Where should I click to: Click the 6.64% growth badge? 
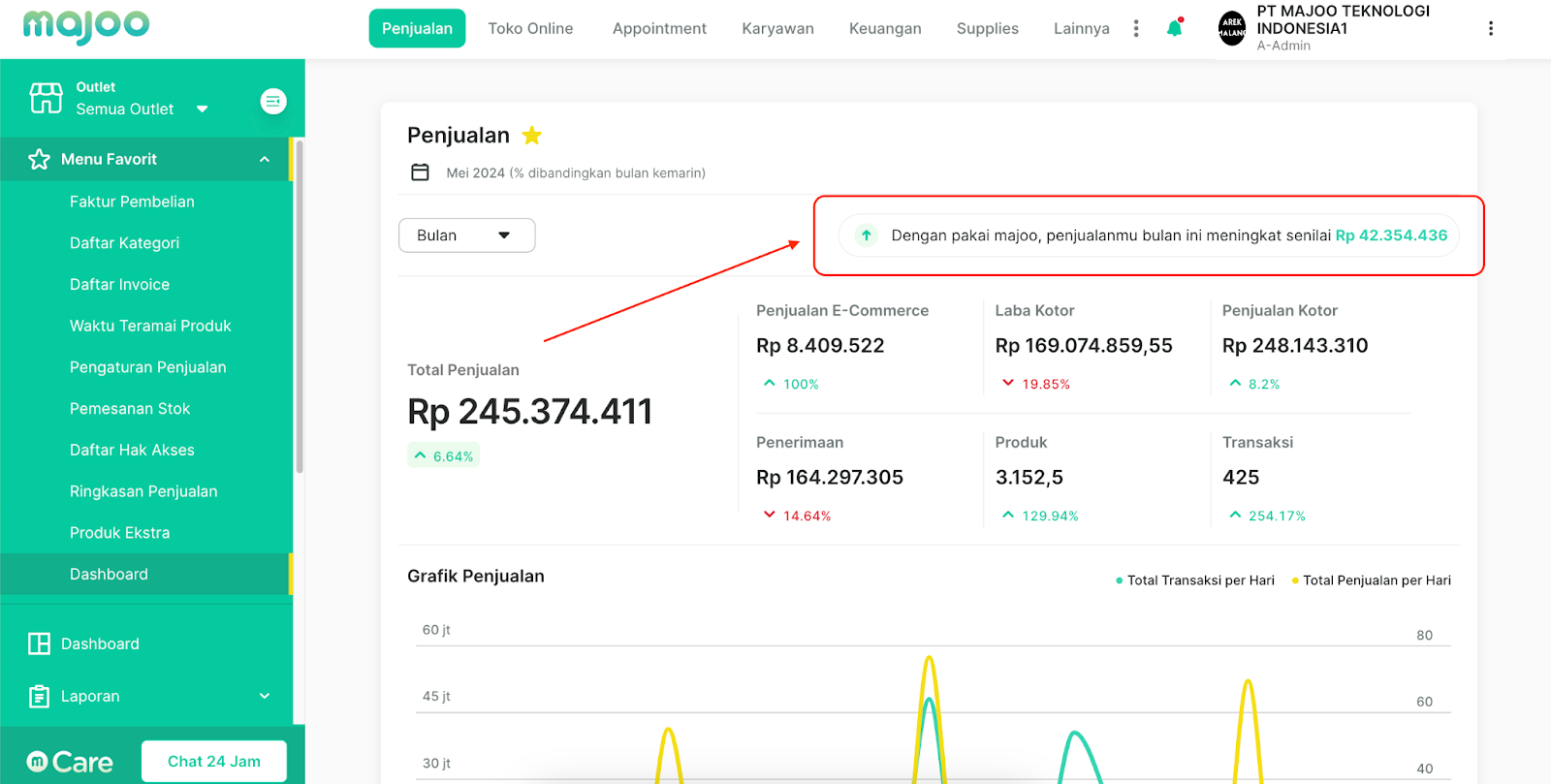coord(444,455)
